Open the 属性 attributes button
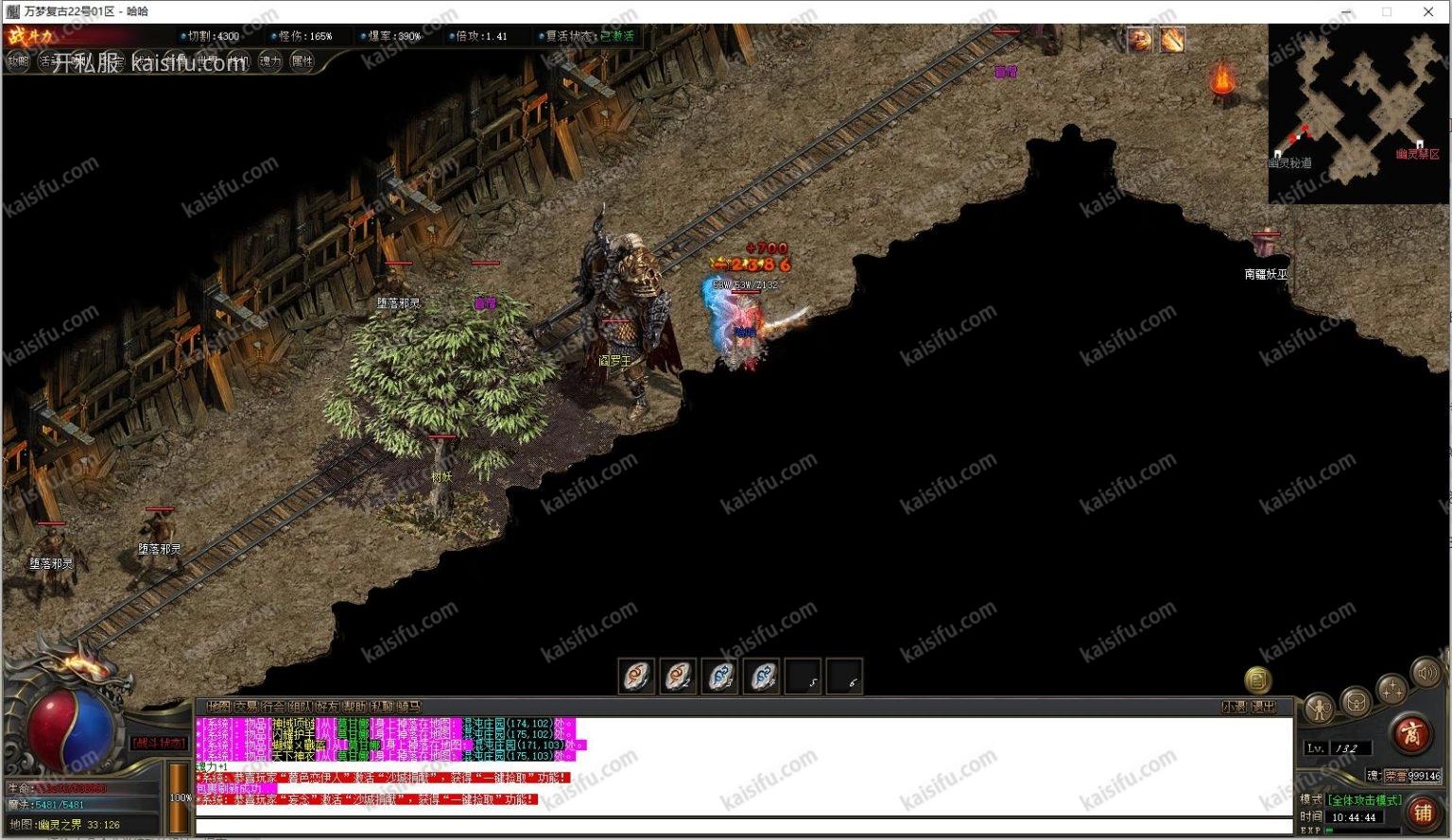Image resolution: width=1452 pixels, height=840 pixels. [x=302, y=61]
